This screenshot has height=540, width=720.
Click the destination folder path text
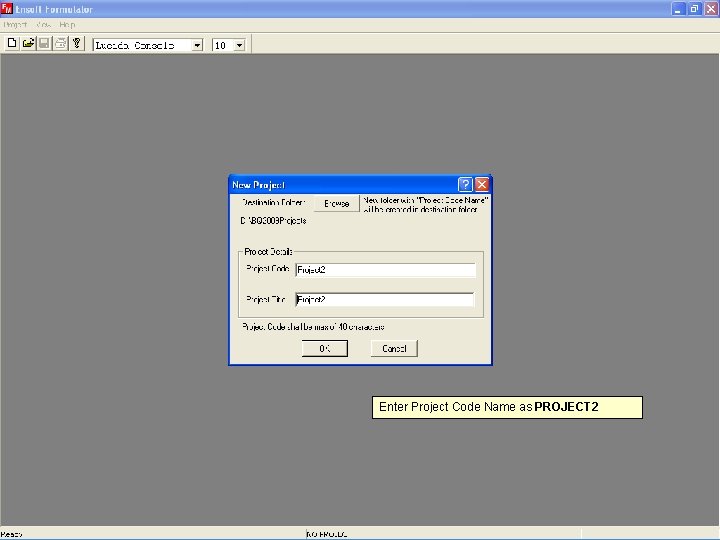coord(274,221)
